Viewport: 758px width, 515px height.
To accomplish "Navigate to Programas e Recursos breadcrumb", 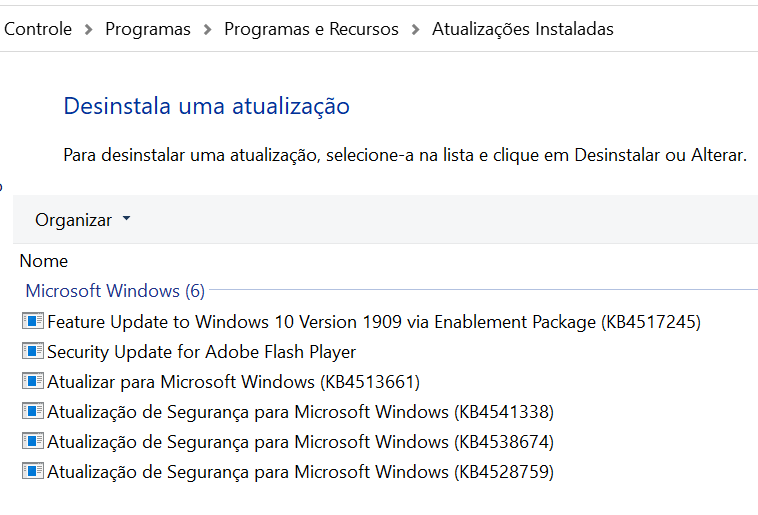I will 311,30.
